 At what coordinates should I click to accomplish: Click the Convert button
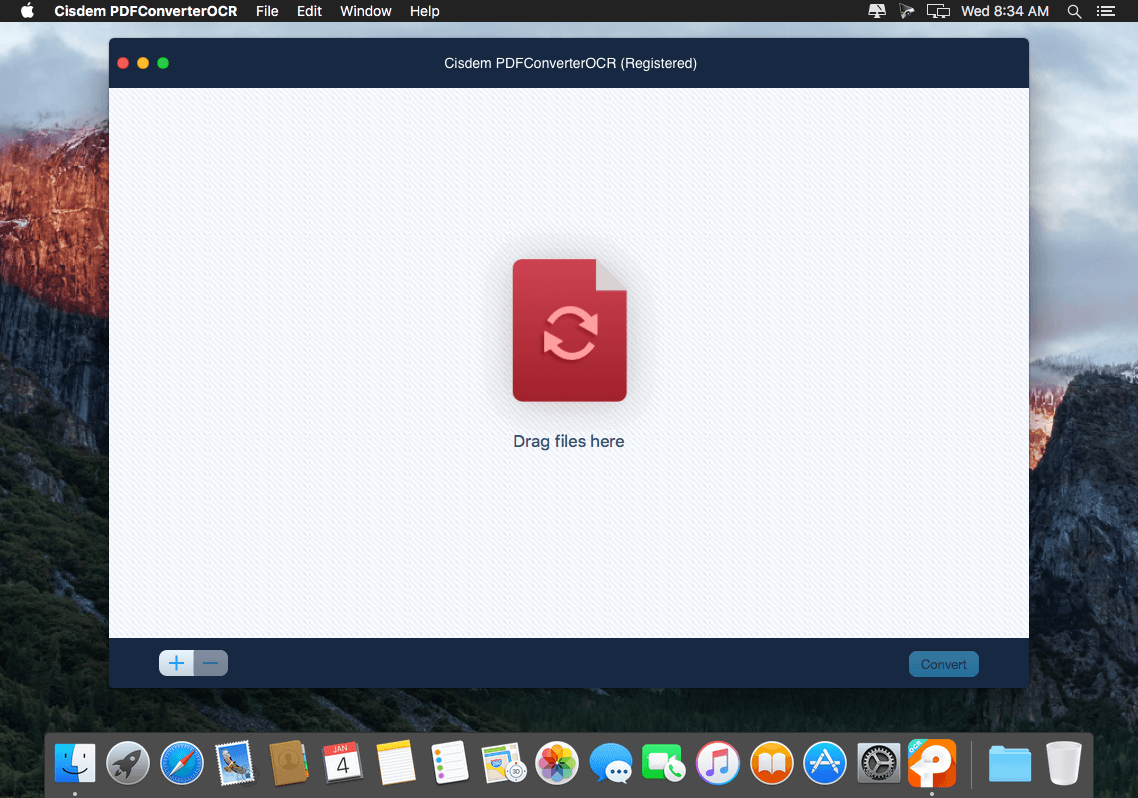click(x=943, y=664)
